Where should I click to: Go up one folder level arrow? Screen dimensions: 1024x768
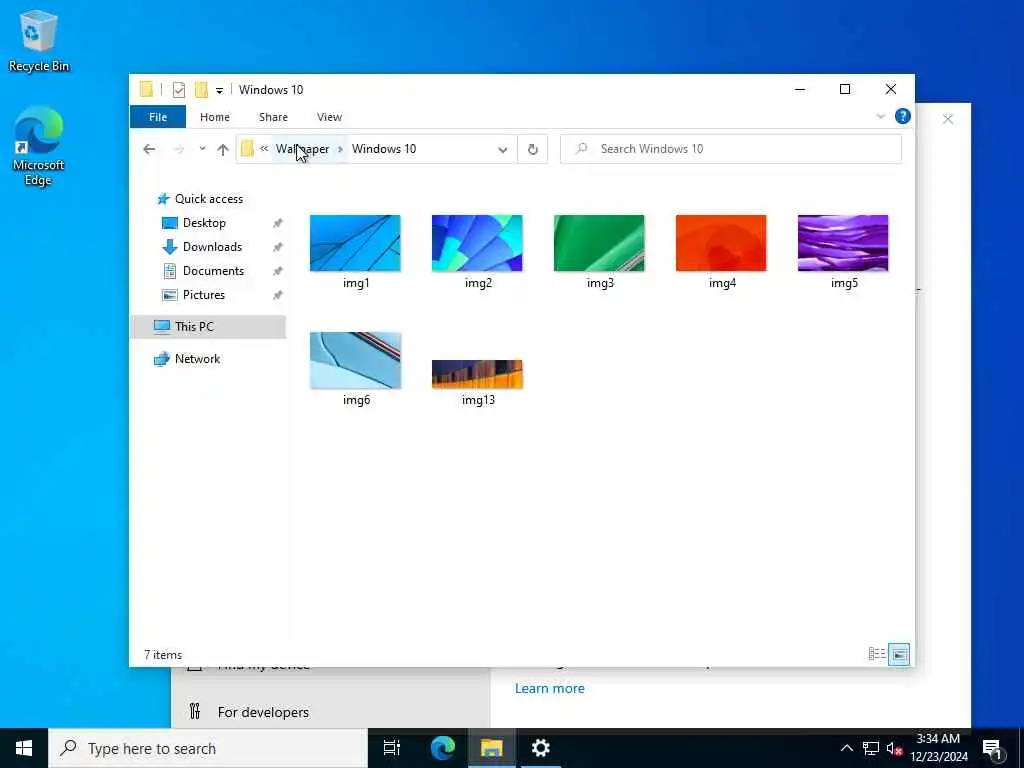point(223,149)
